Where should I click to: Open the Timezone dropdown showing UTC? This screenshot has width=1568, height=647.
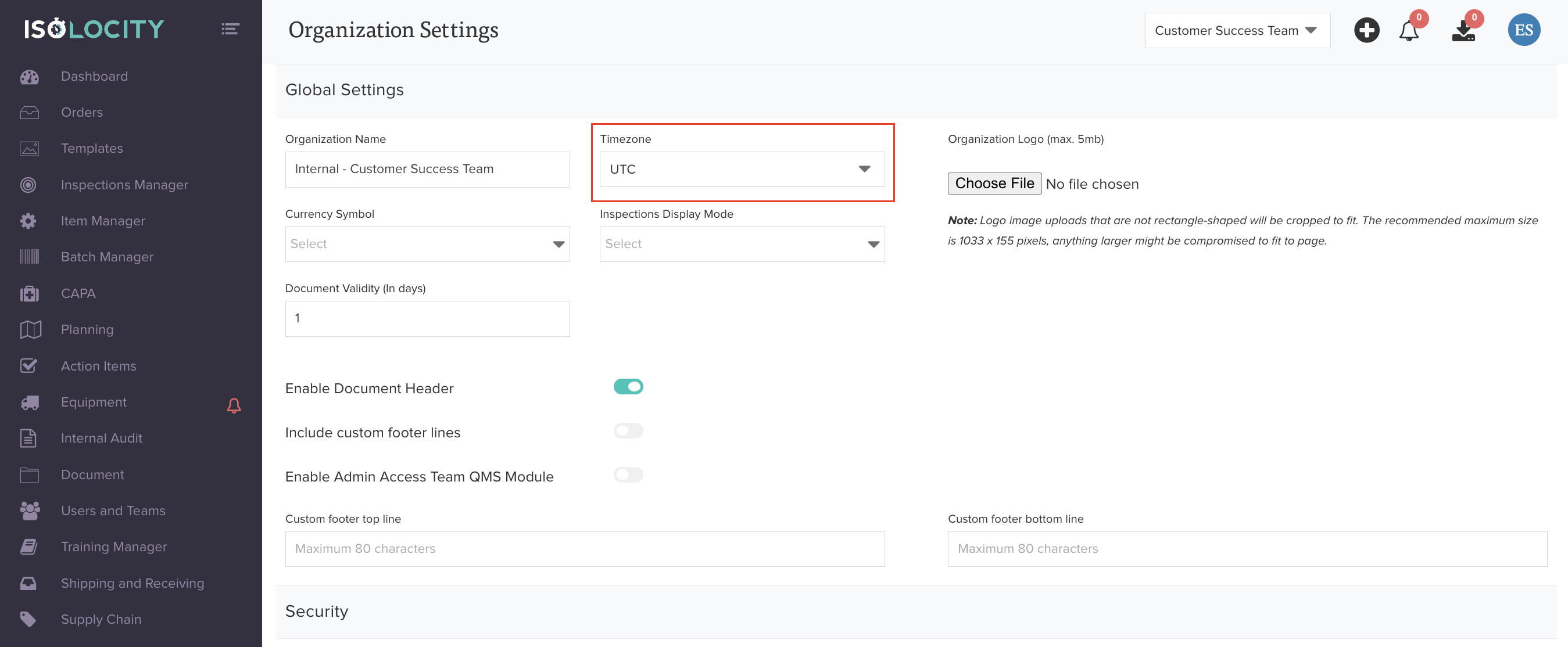pyautogui.click(x=742, y=169)
